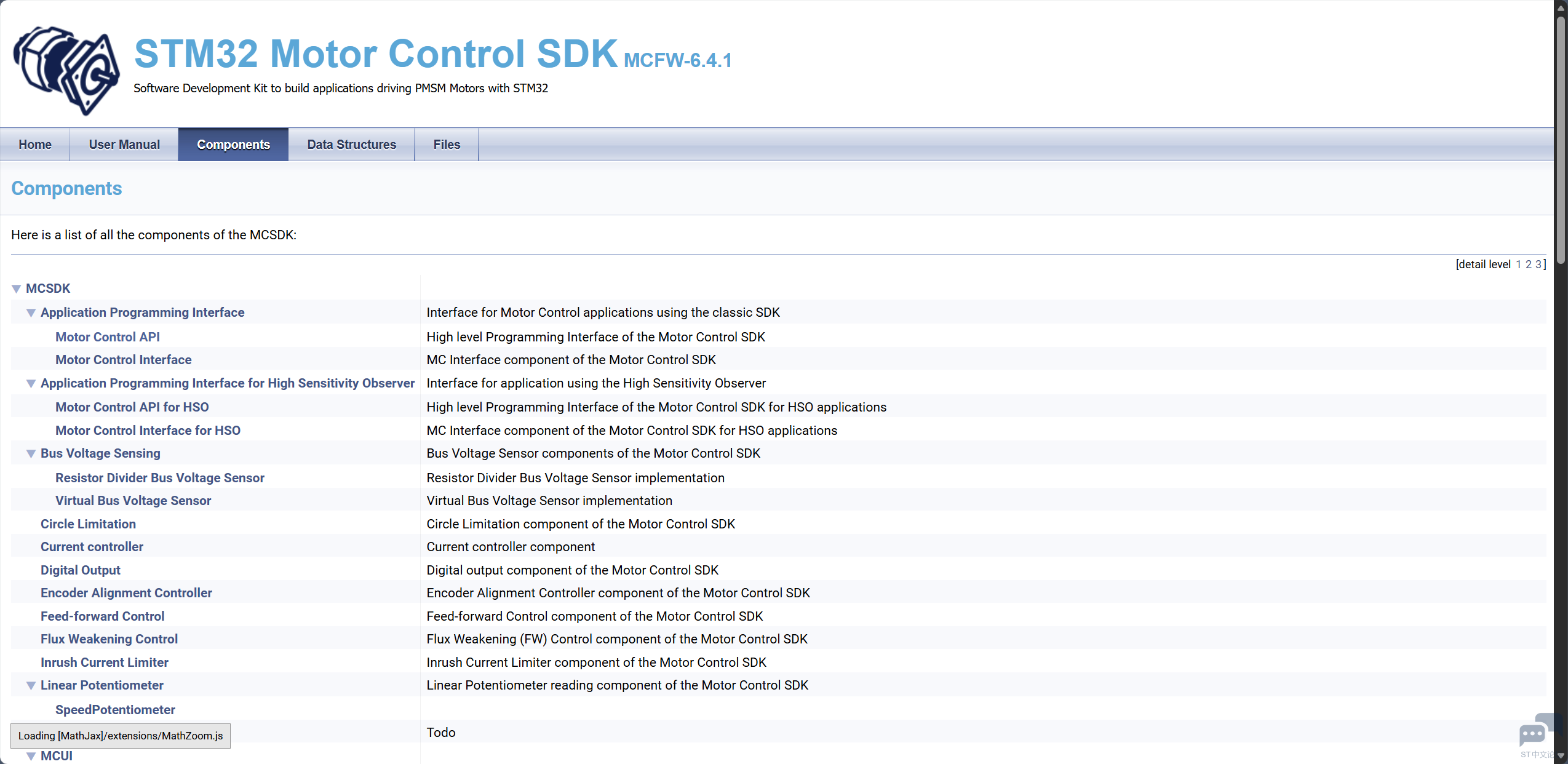Click 'Current controller component' description
The image size is (1568, 764).
pos(511,547)
